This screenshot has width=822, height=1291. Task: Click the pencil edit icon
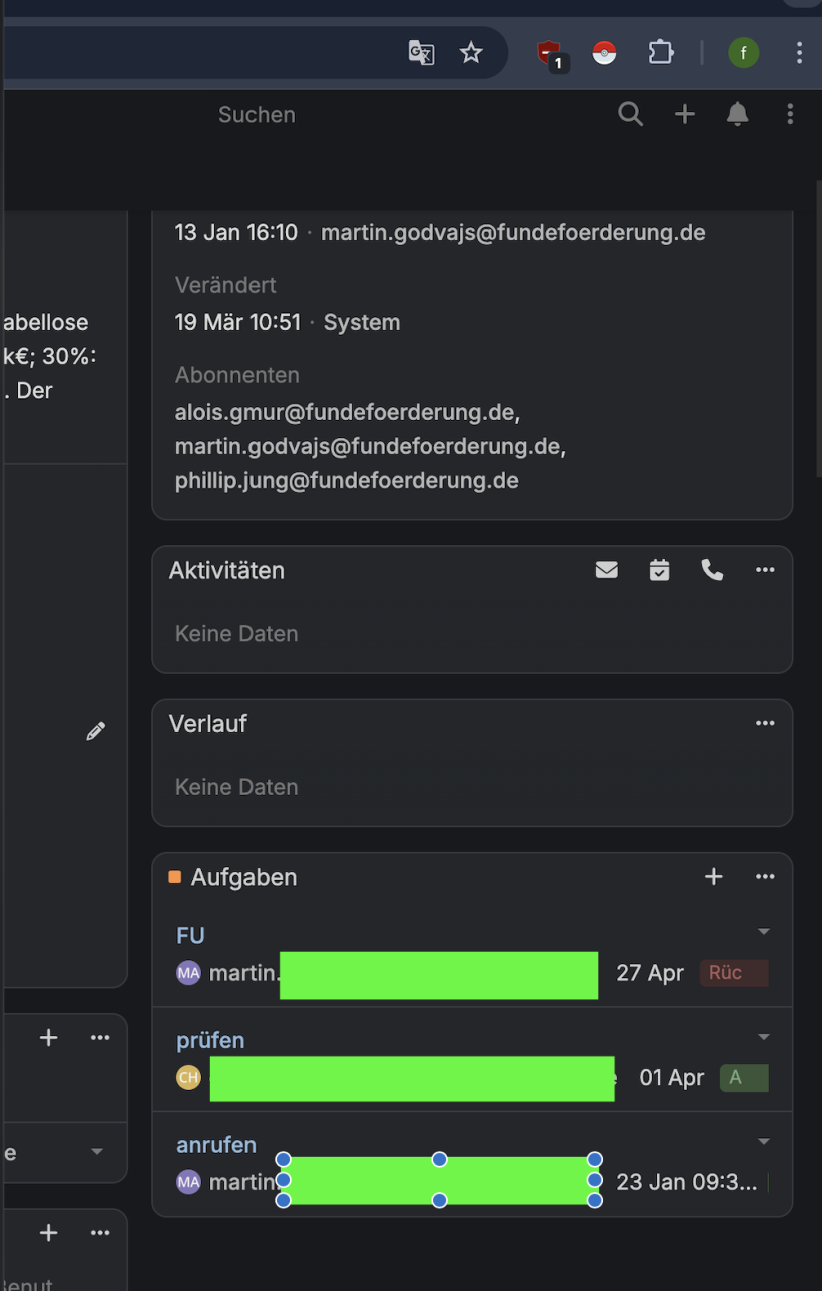click(95, 732)
